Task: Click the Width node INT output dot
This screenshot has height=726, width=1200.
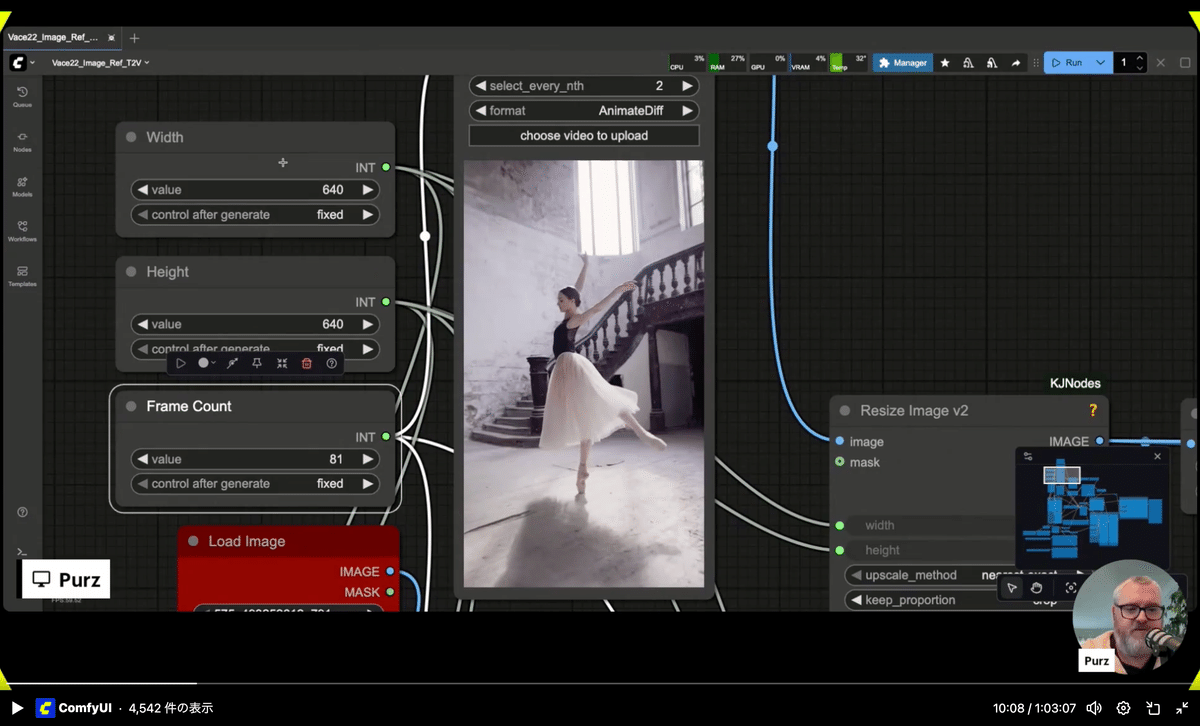Action: tap(386, 168)
